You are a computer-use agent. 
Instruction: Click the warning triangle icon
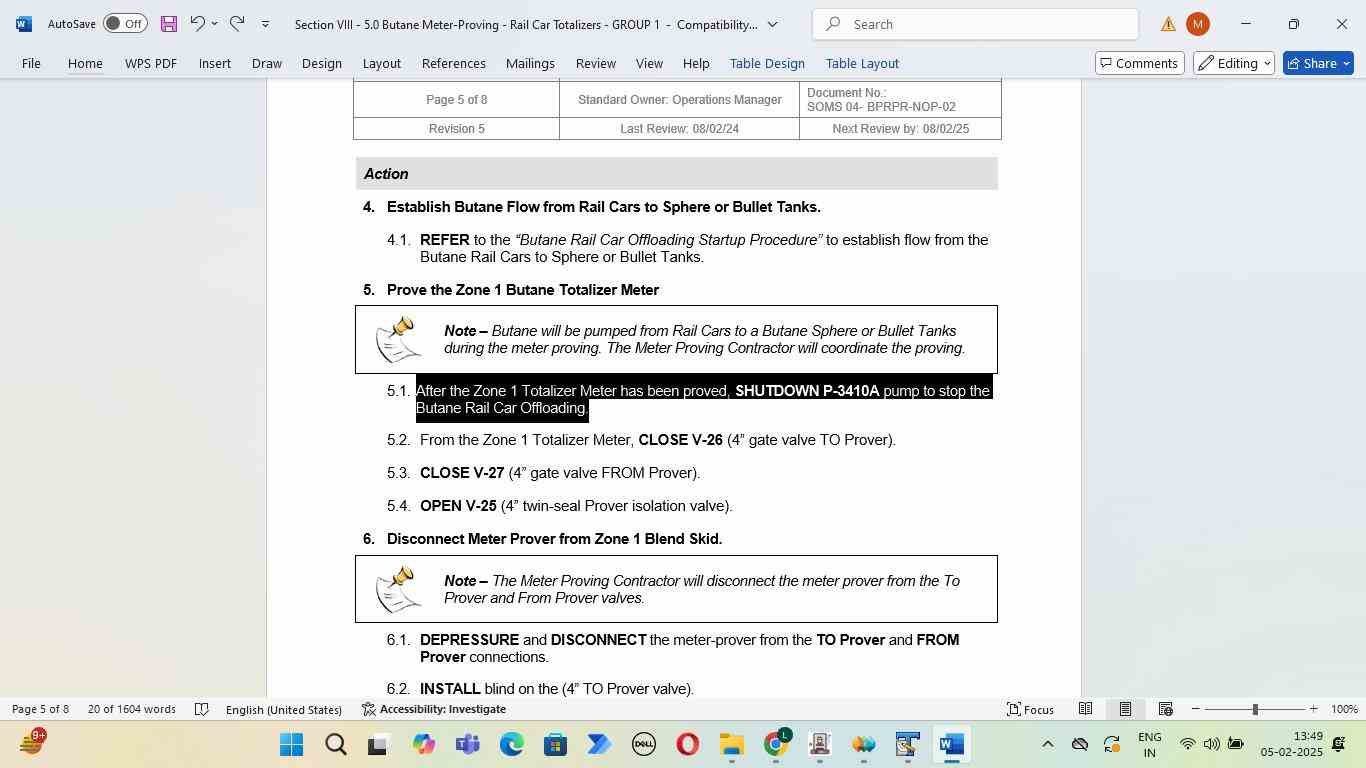(x=1168, y=24)
